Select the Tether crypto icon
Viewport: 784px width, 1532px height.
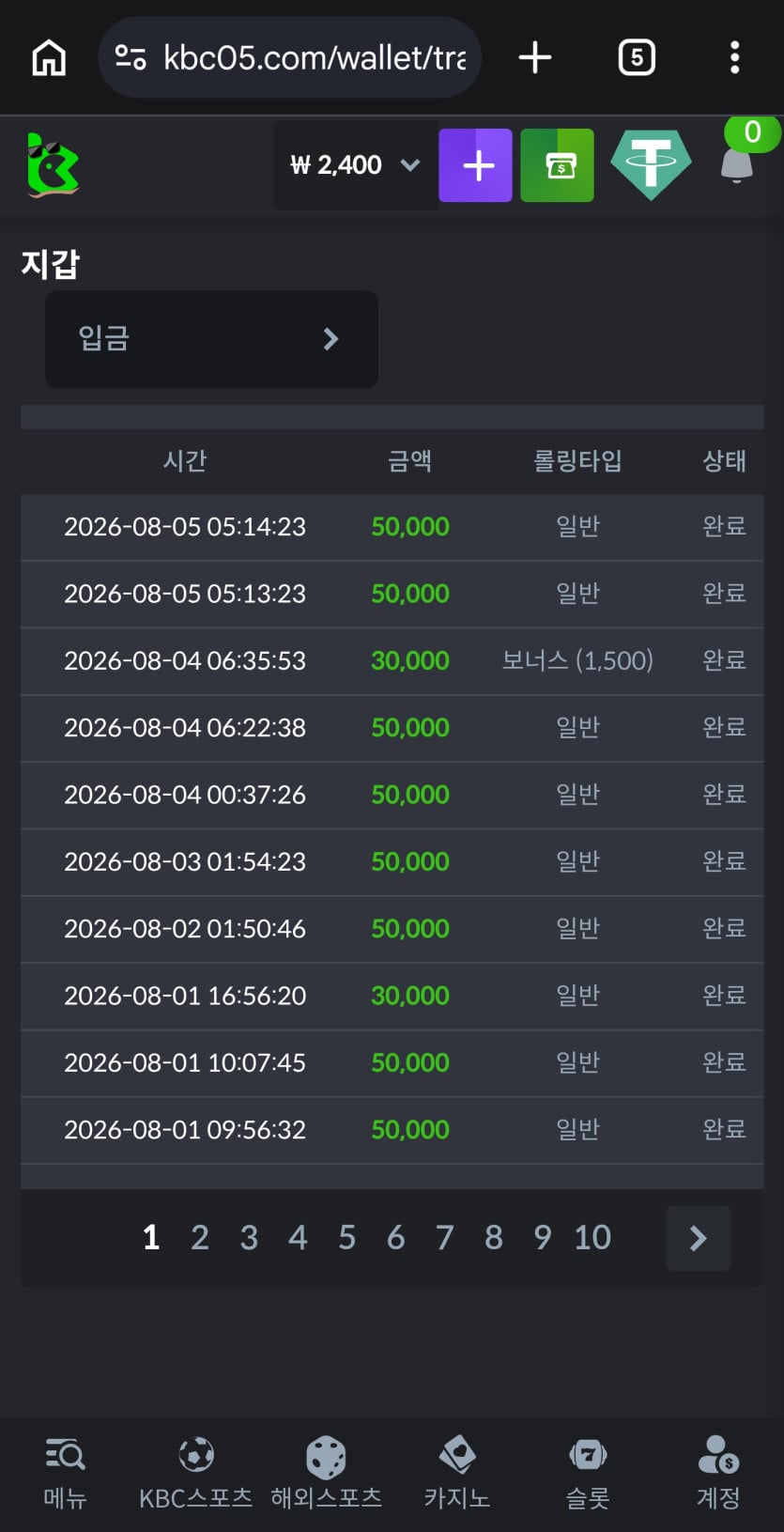tap(651, 165)
